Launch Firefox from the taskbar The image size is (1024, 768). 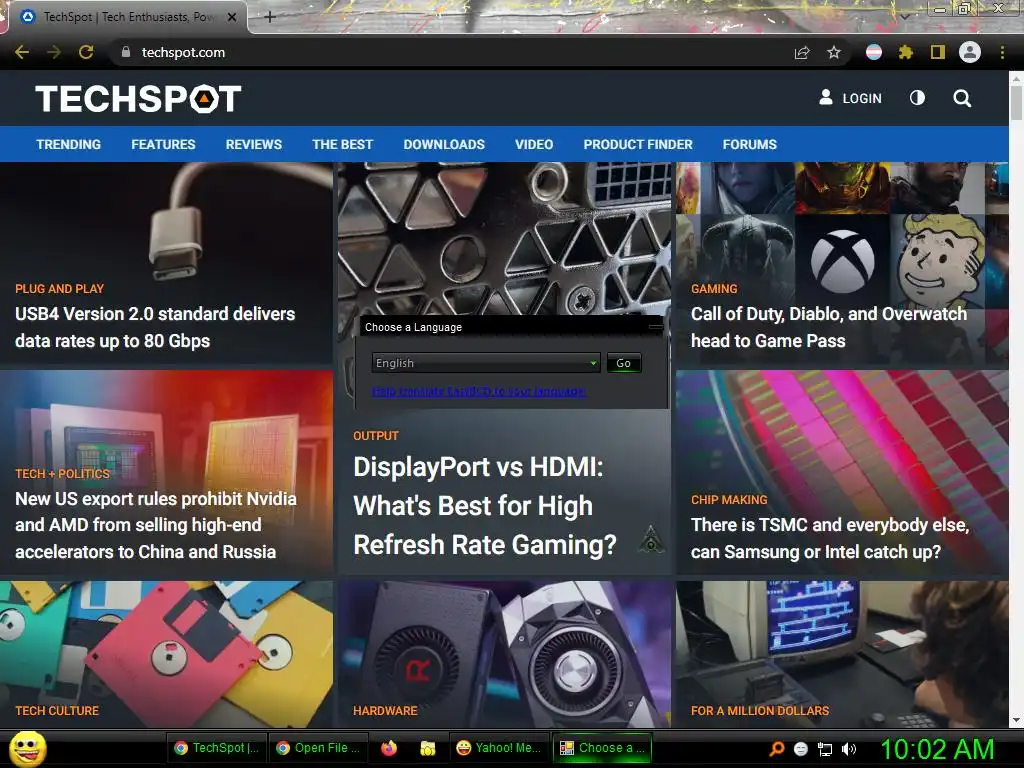tap(389, 748)
